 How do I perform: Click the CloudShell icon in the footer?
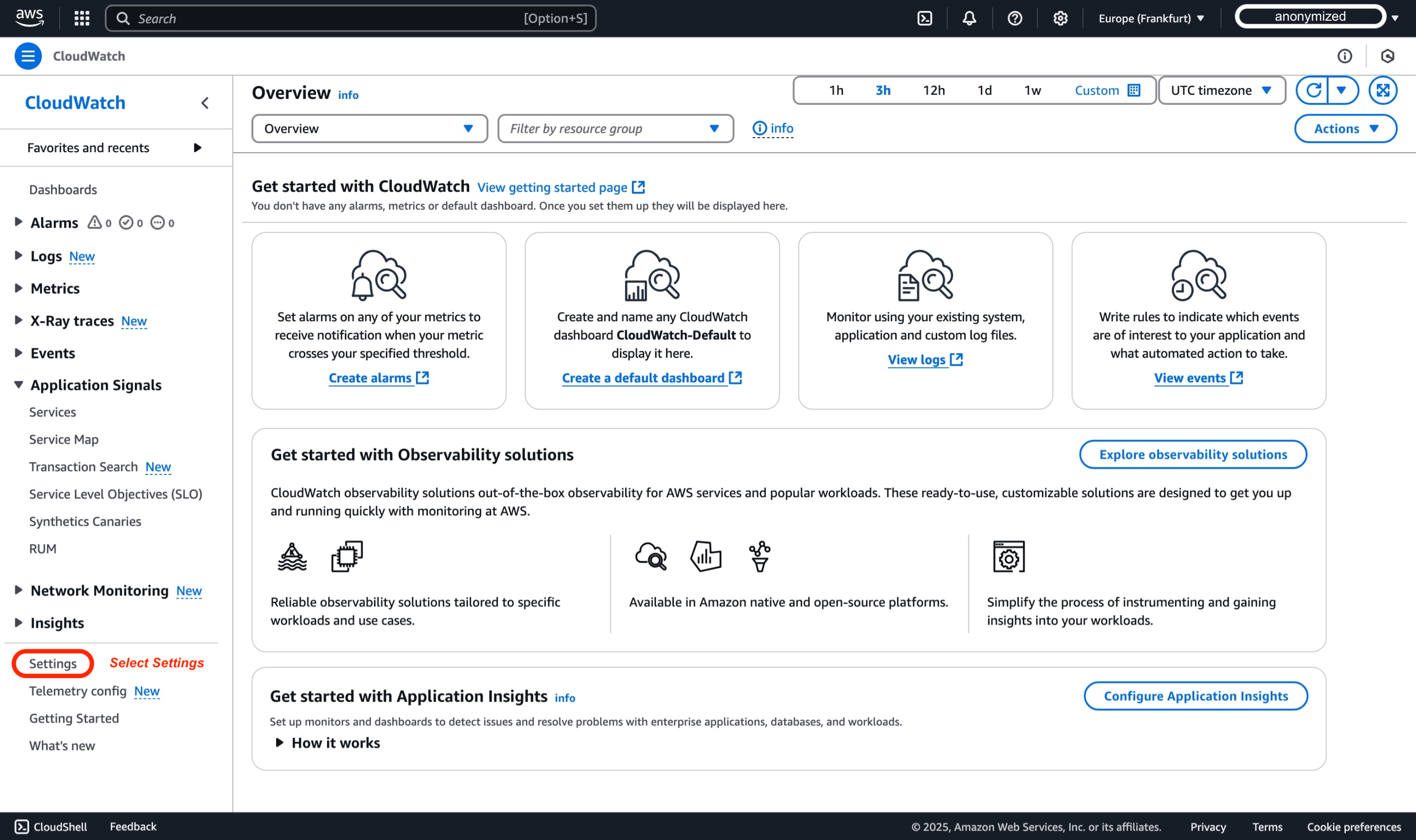point(22,827)
